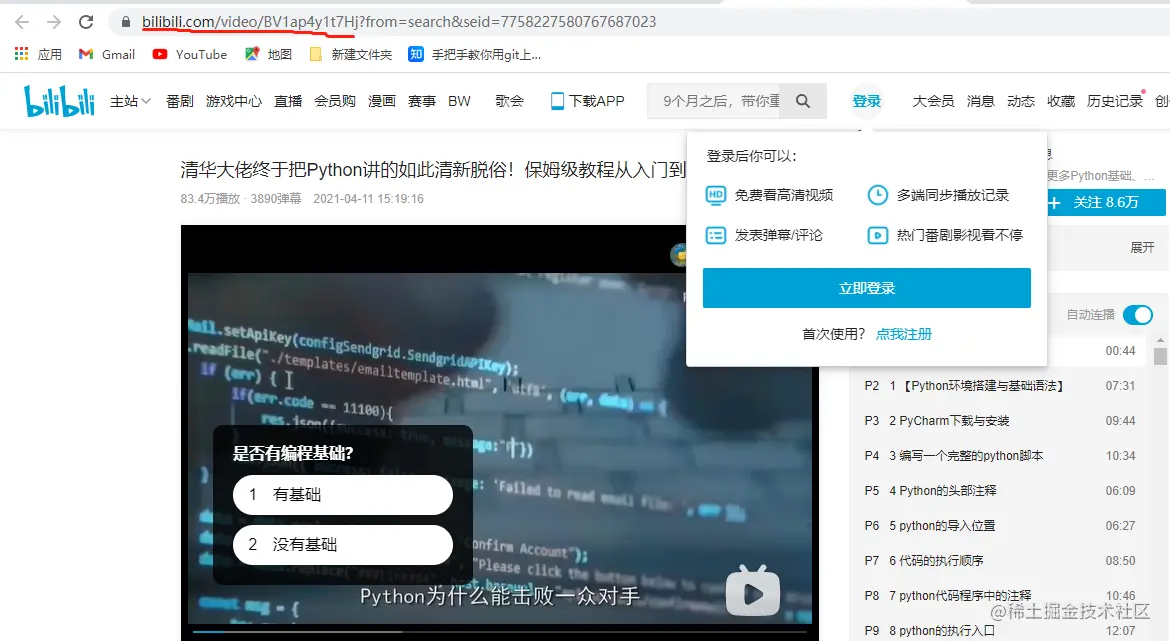Viewport: 1170px width, 641px height.
Task: Play P6 python的导入位置 episode
Action: click(1000, 526)
